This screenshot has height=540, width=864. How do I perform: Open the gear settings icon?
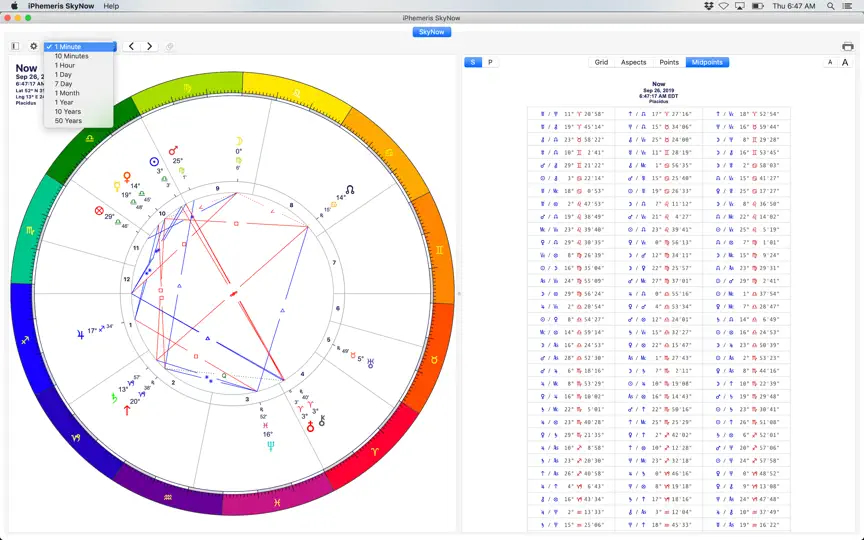click(34, 46)
